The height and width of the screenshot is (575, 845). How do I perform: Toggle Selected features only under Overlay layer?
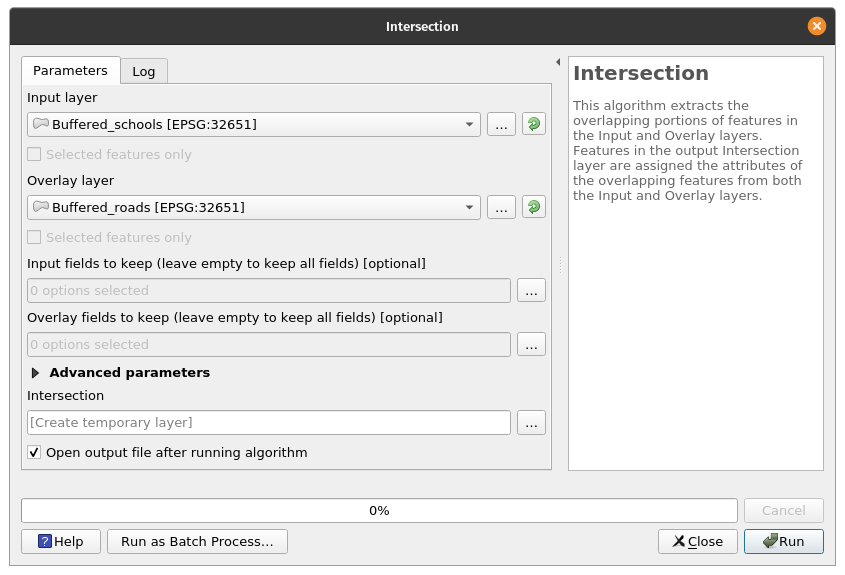click(x=35, y=238)
